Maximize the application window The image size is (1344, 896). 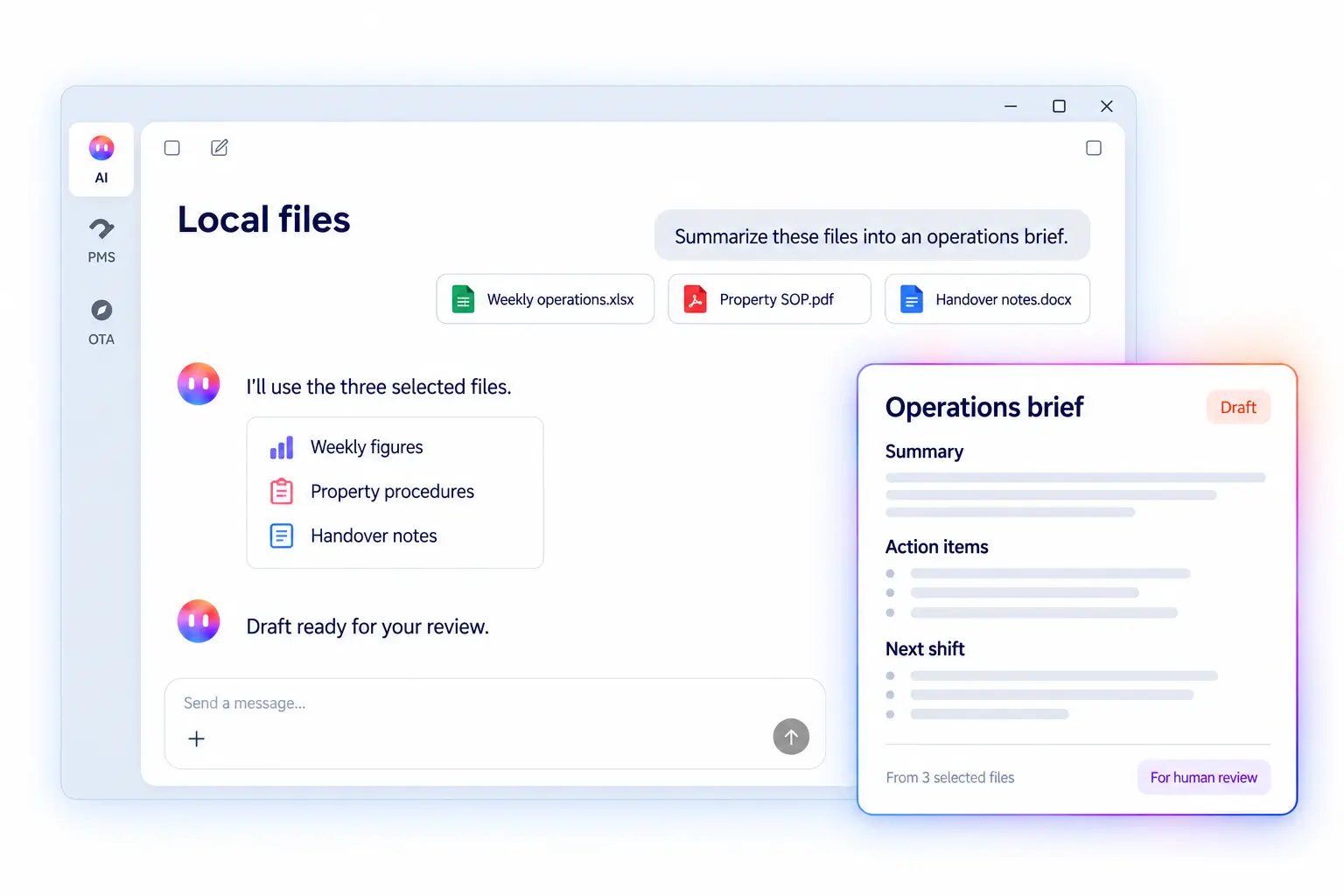pyautogui.click(x=1059, y=106)
